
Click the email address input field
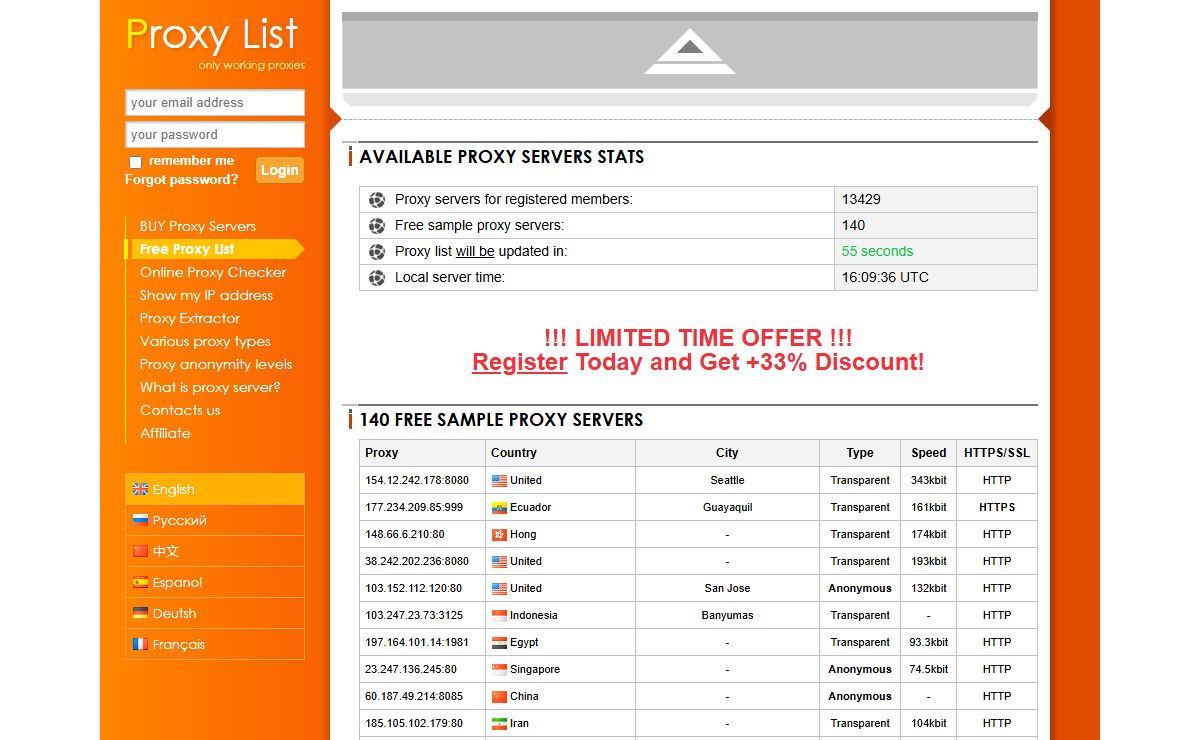[x=214, y=103]
